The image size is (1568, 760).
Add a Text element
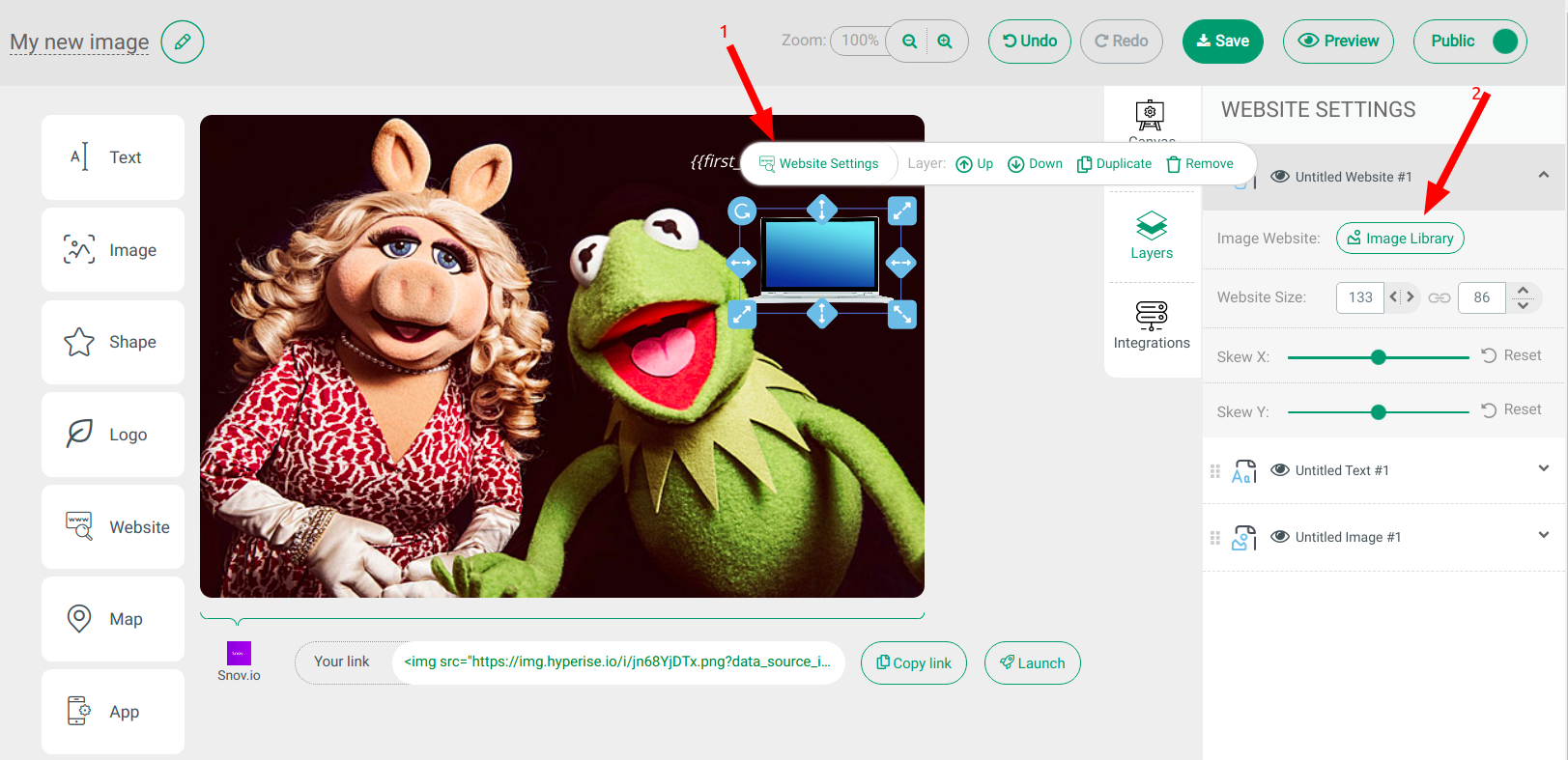point(113,157)
